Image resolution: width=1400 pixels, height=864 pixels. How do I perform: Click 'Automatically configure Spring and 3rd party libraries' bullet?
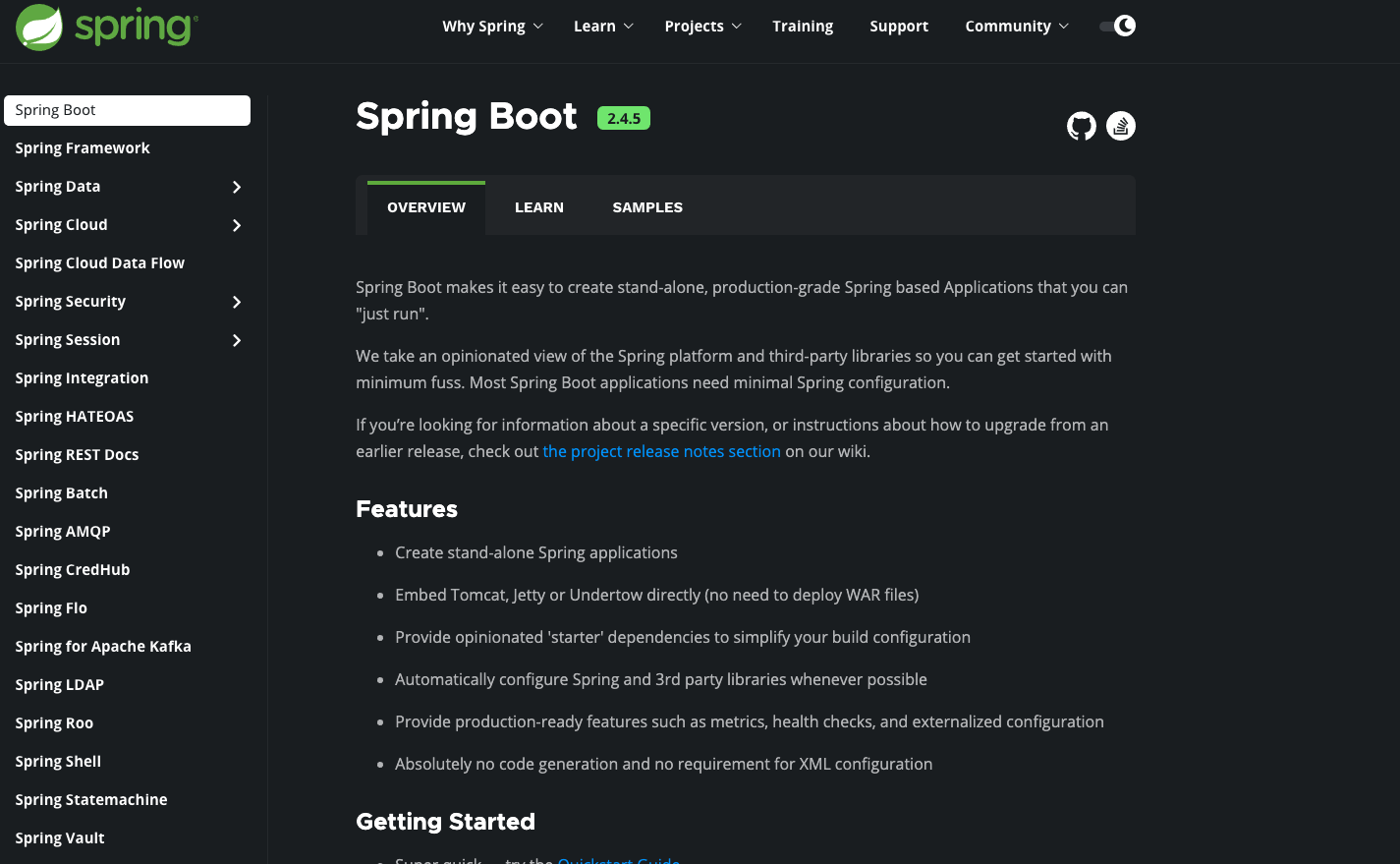click(661, 679)
